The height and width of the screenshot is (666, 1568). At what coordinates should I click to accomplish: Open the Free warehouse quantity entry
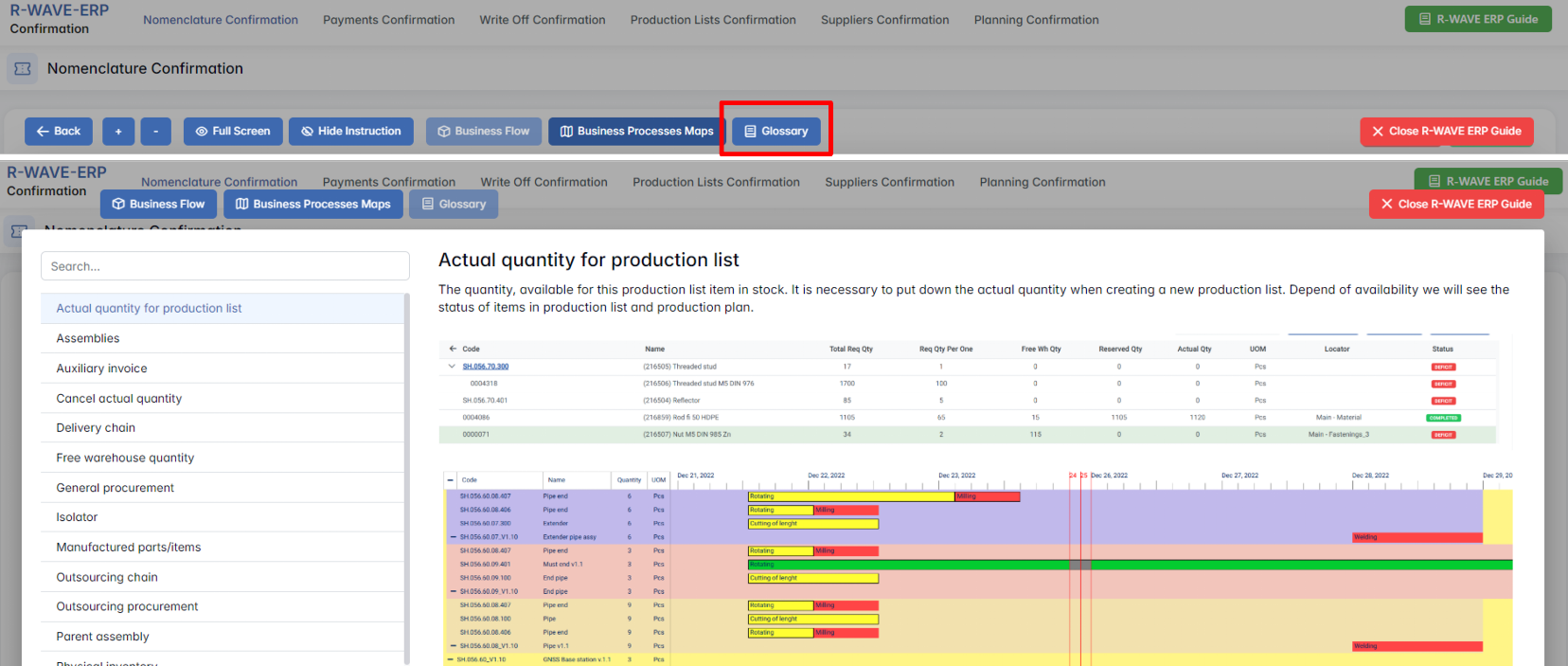125,458
